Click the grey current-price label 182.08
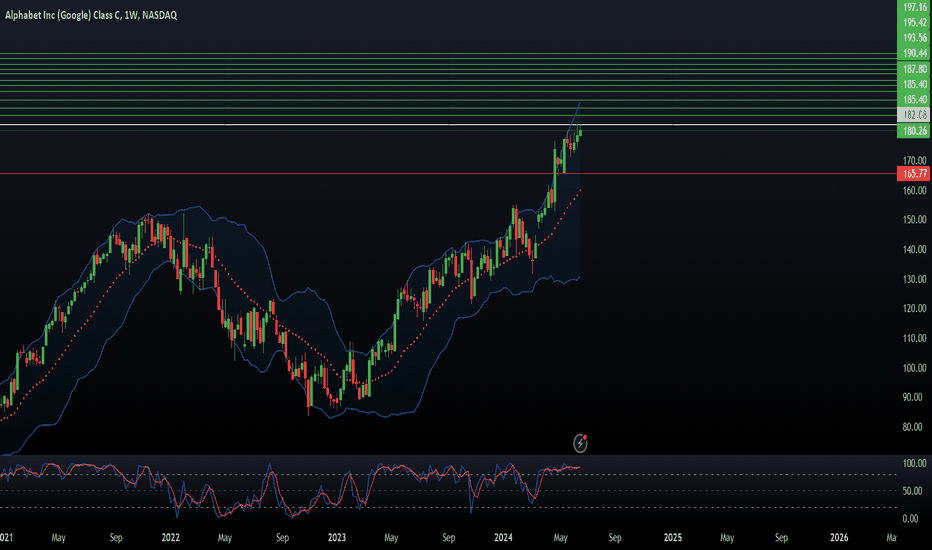932x550 pixels. (914, 115)
